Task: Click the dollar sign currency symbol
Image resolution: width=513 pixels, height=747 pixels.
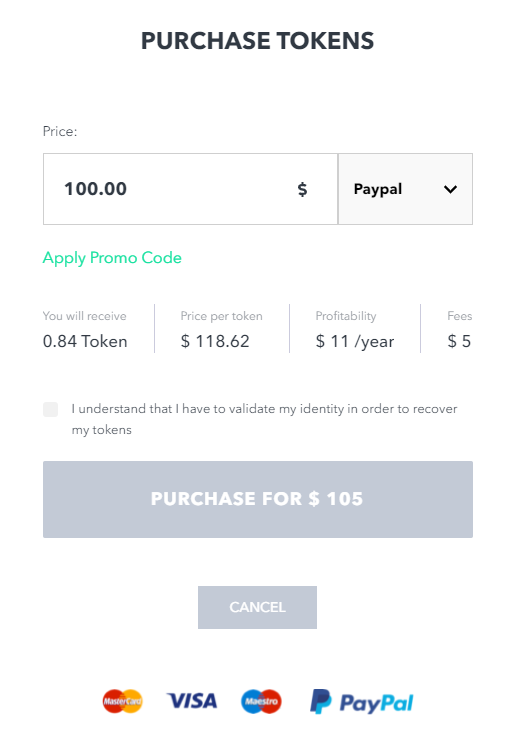Action: pyautogui.click(x=302, y=189)
